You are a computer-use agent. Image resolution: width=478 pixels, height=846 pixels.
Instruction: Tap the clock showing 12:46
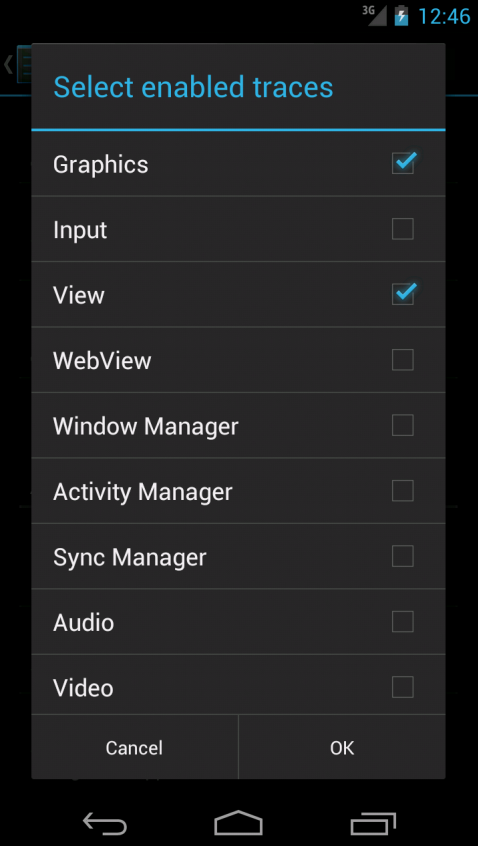point(444,16)
